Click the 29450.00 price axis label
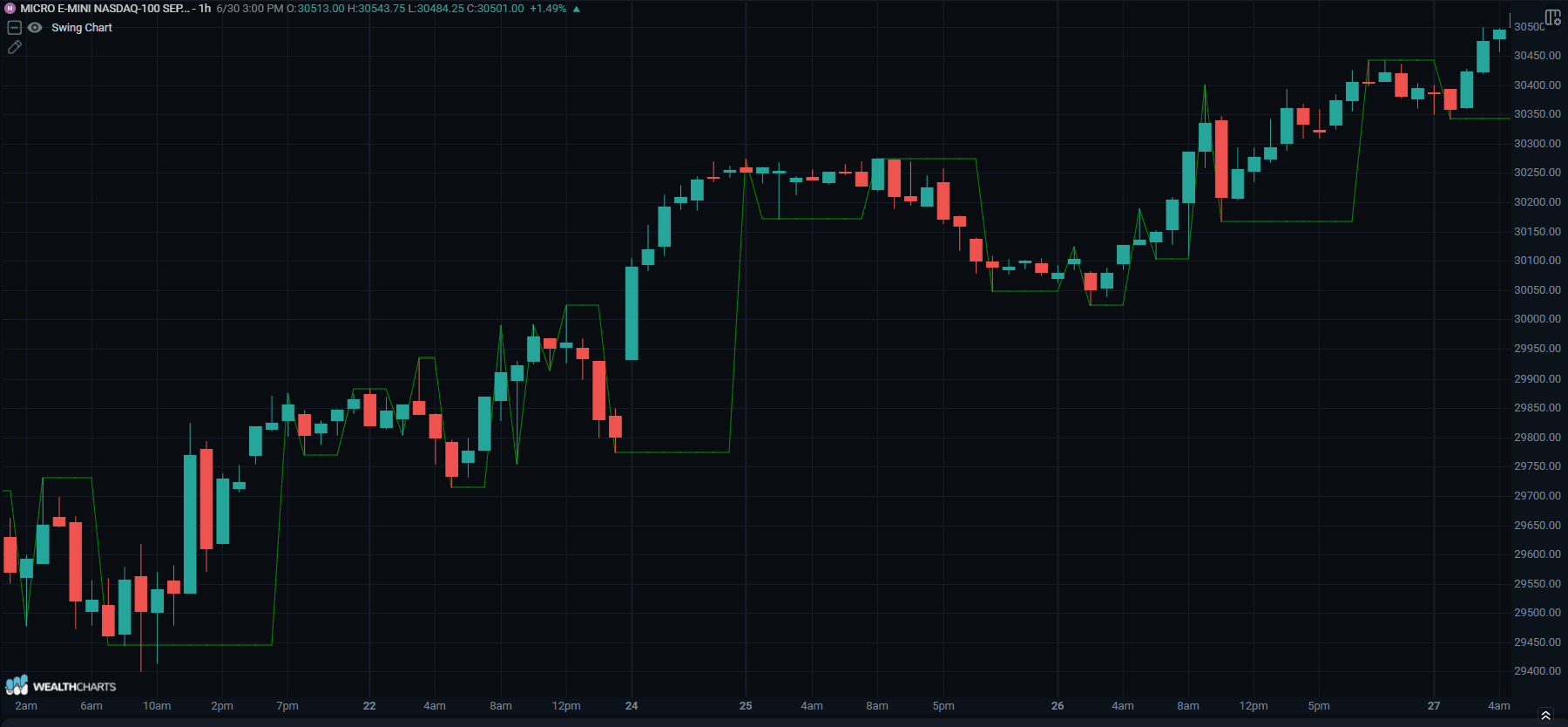1568x727 pixels. coord(1538,642)
